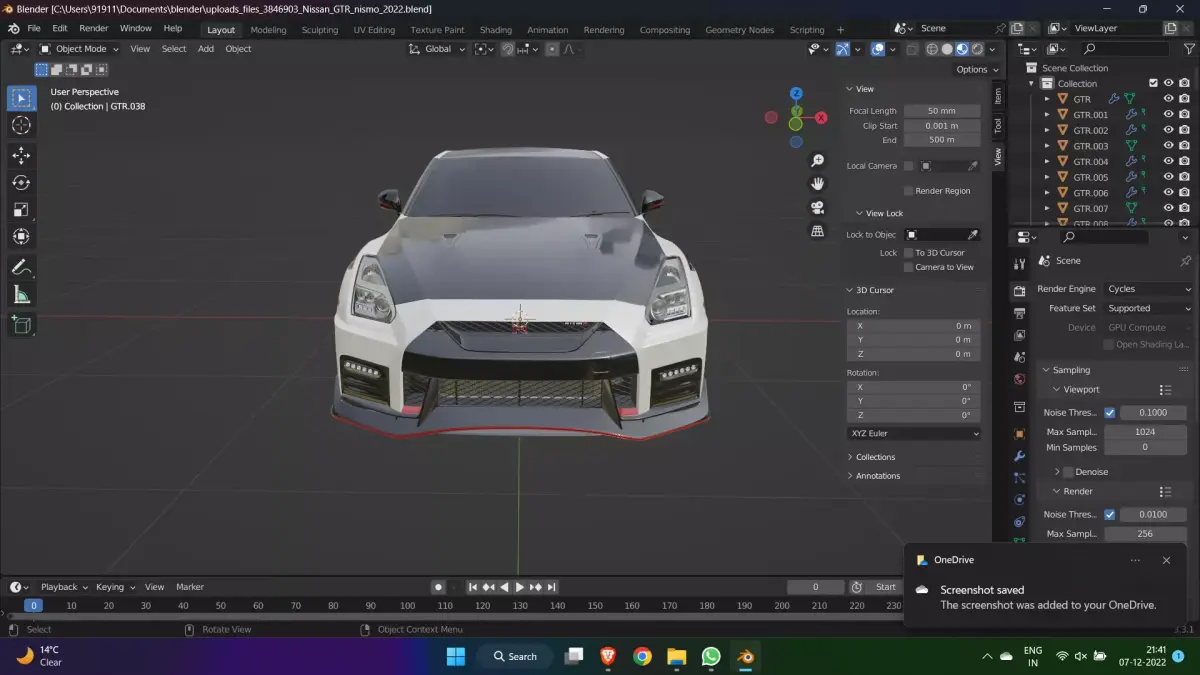Click the play animation button
This screenshot has width=1200, height=675.
(x=520, y=587)
